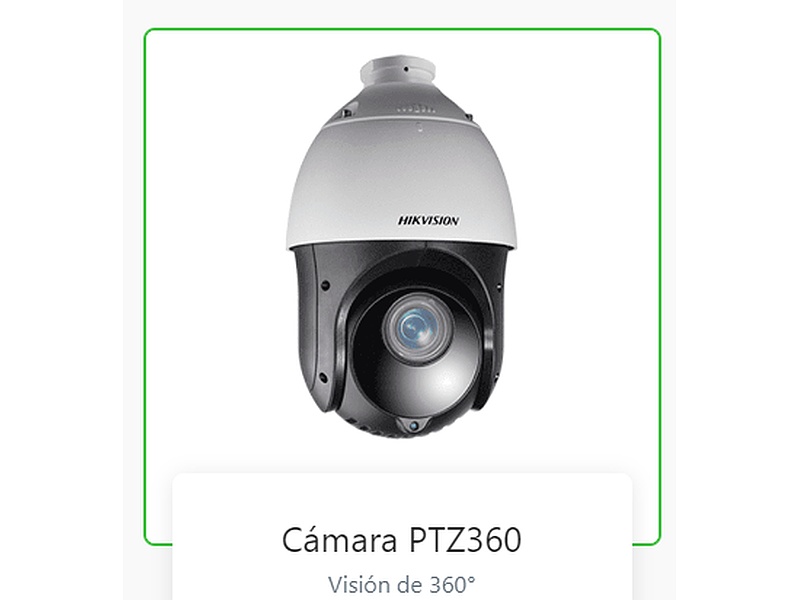Click the word Cámara in the title
Screen dimensions: 800x600
click(339, 540)
